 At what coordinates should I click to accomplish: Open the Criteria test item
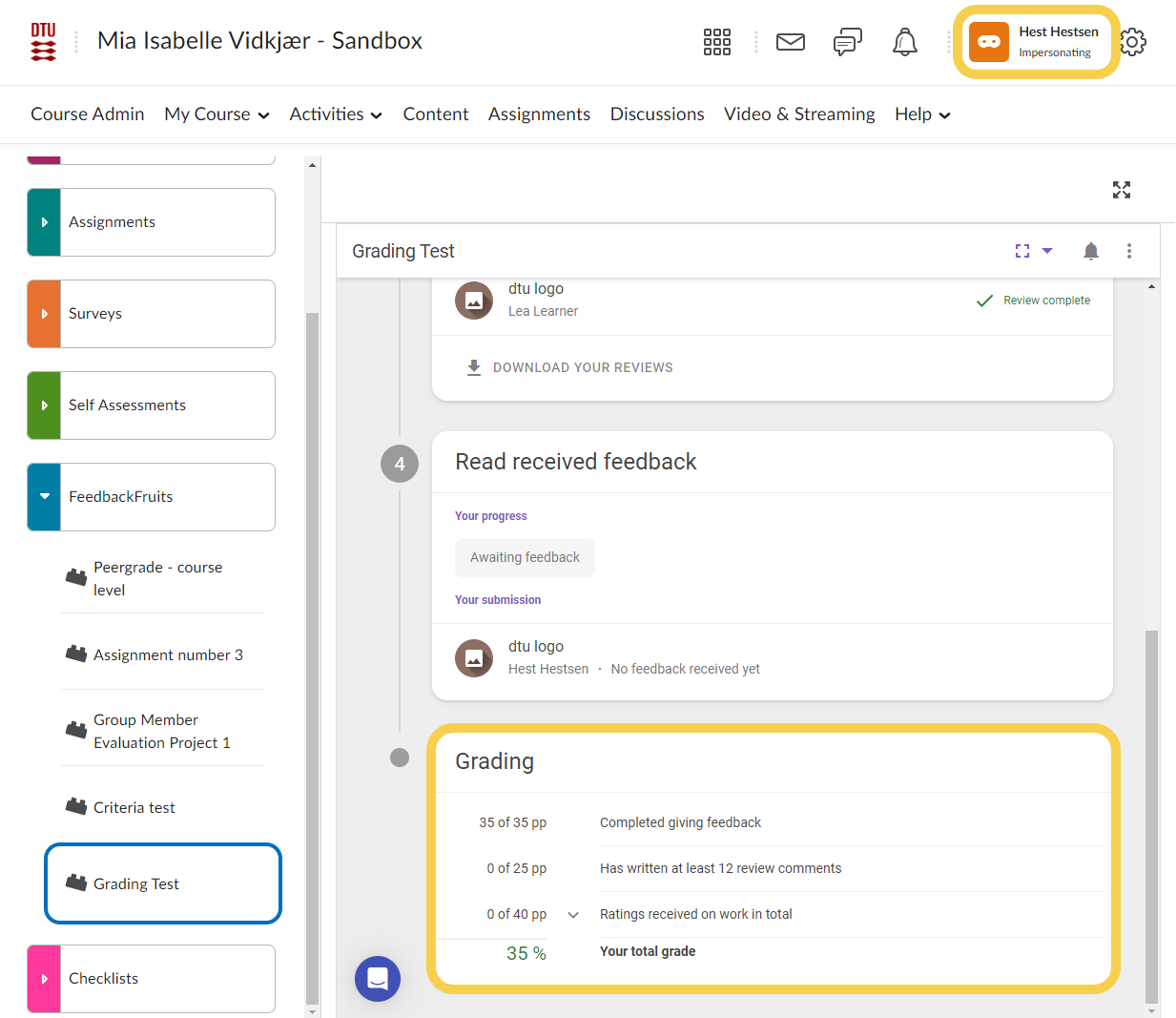134,808
